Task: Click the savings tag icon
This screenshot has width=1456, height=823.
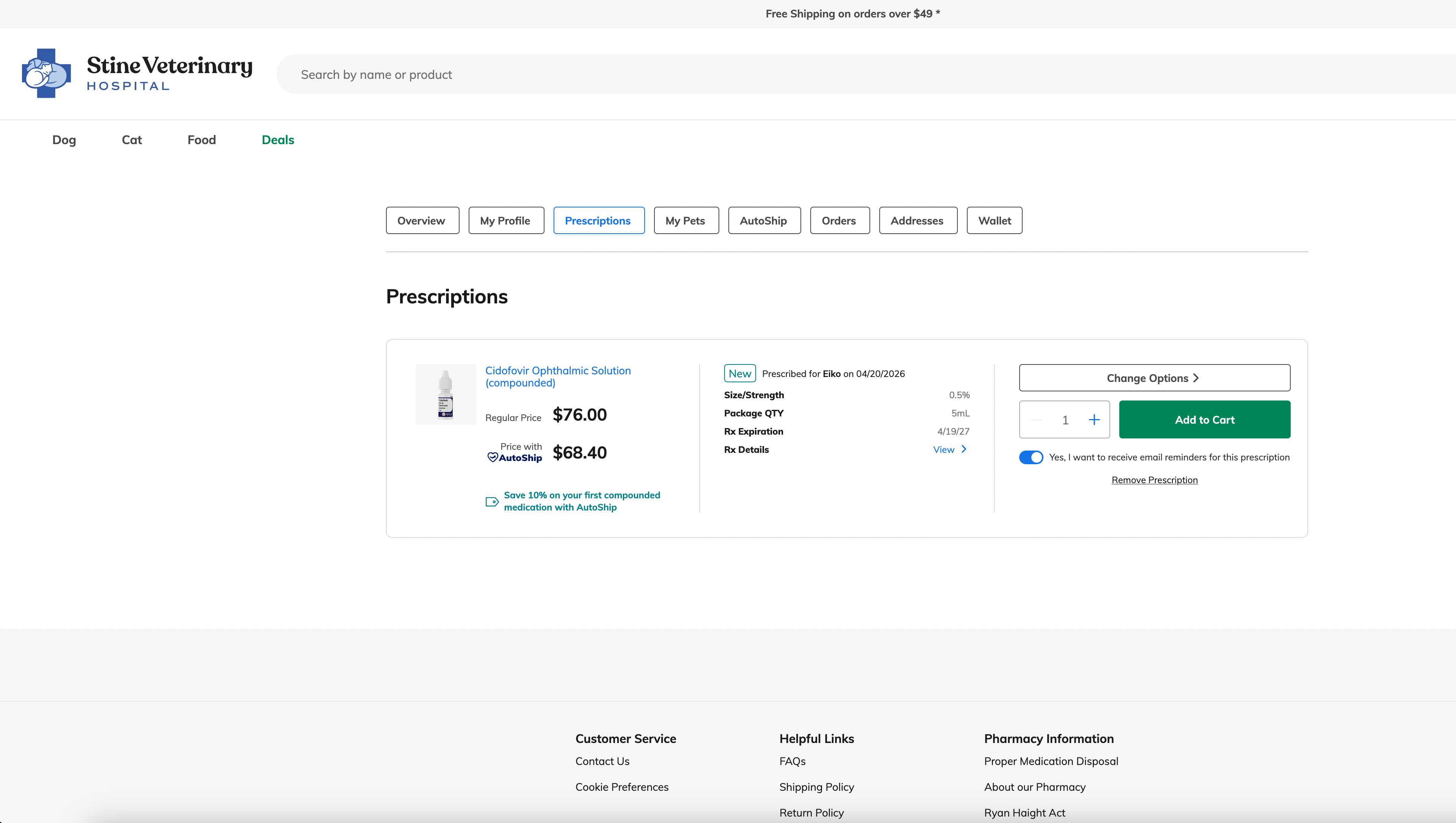Action: pyautogui.click(x=492, y=501)
